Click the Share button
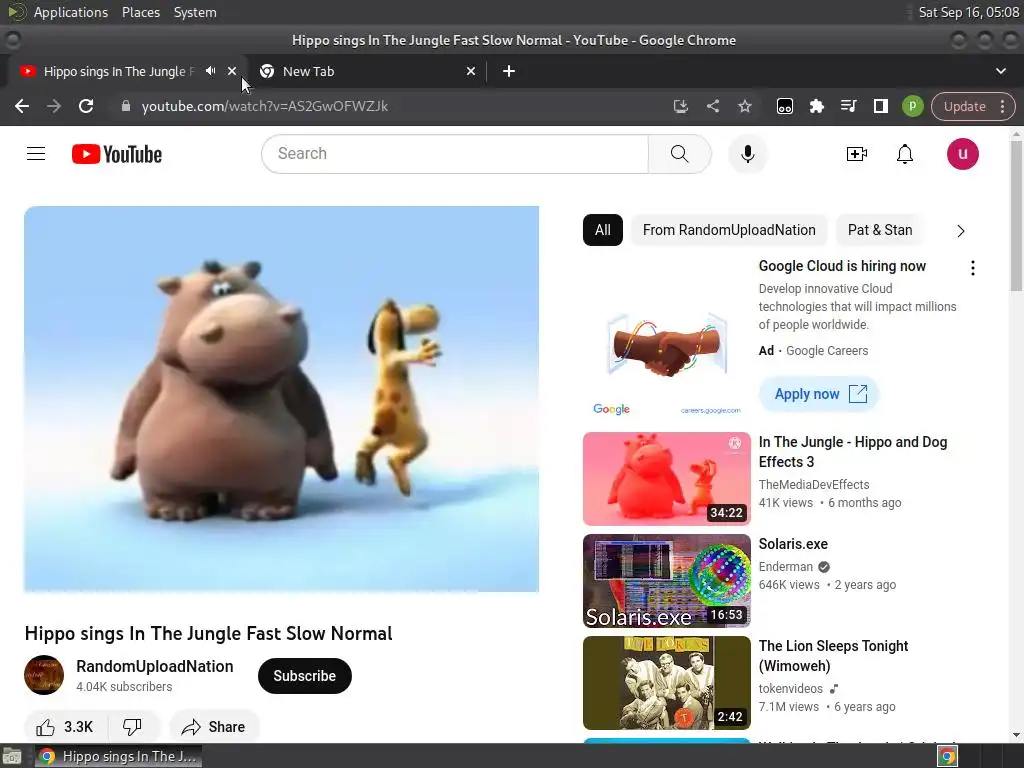The image size is (1024, 768). (x=214, y=727)
